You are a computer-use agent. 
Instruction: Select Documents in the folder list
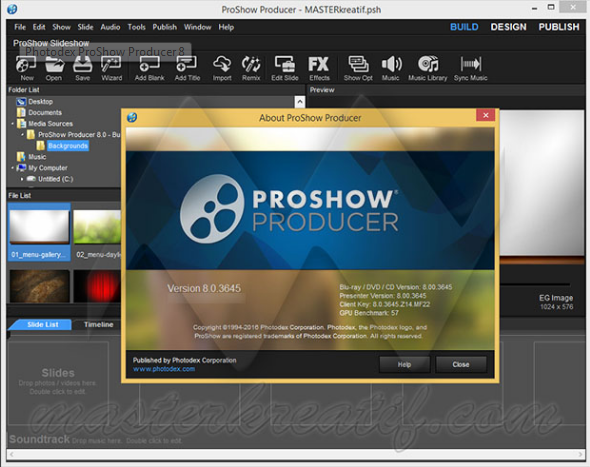45,113
